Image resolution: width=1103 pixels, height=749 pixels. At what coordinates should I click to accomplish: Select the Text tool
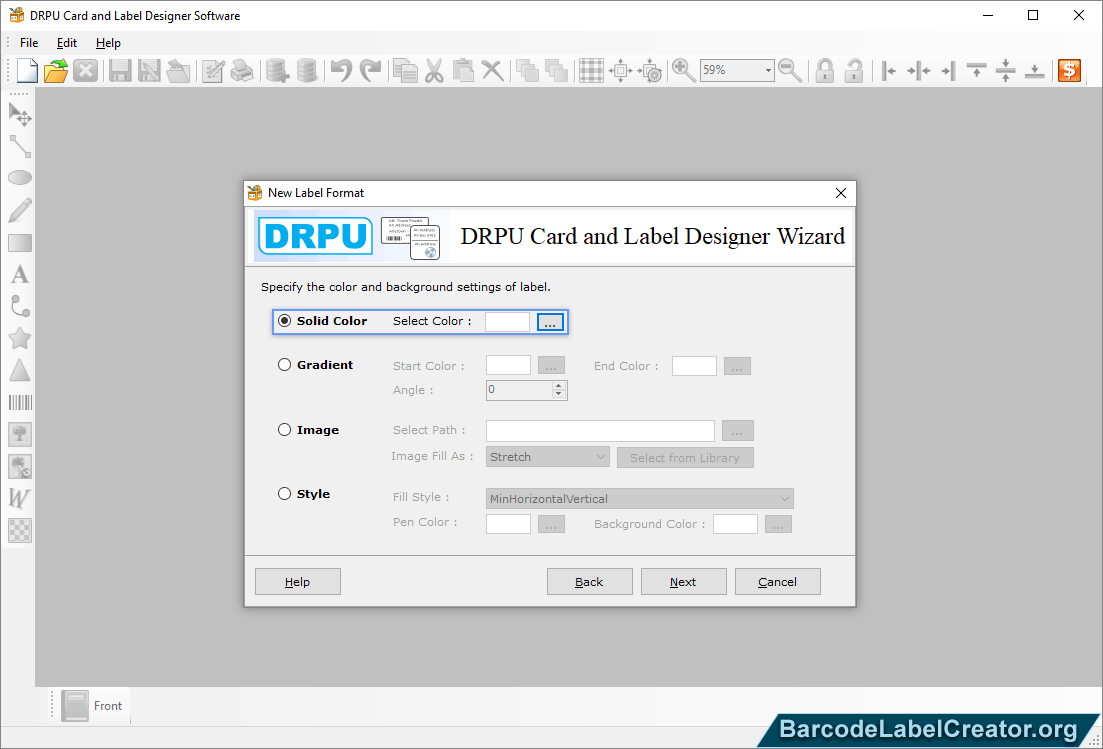[x=20, y=274]
